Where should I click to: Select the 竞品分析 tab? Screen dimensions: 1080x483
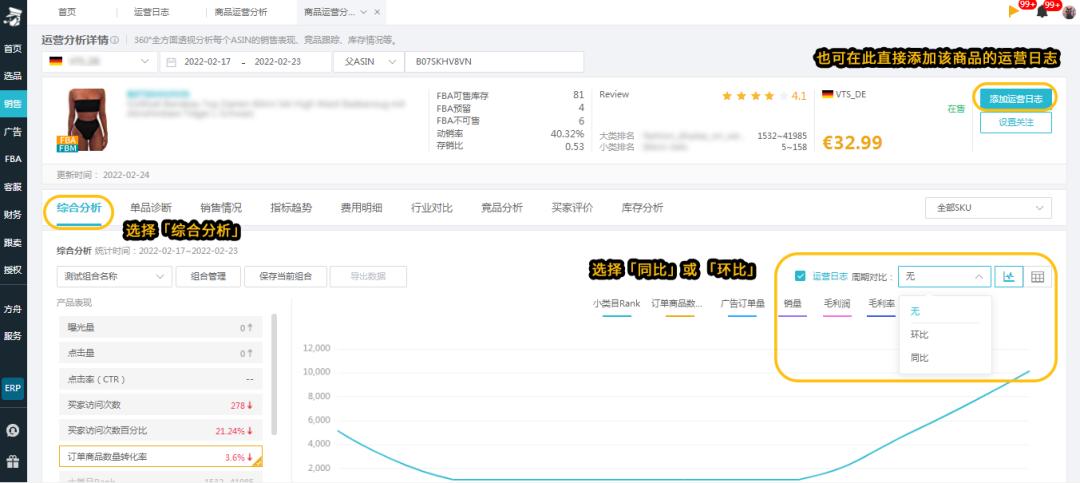pos(502,208)
